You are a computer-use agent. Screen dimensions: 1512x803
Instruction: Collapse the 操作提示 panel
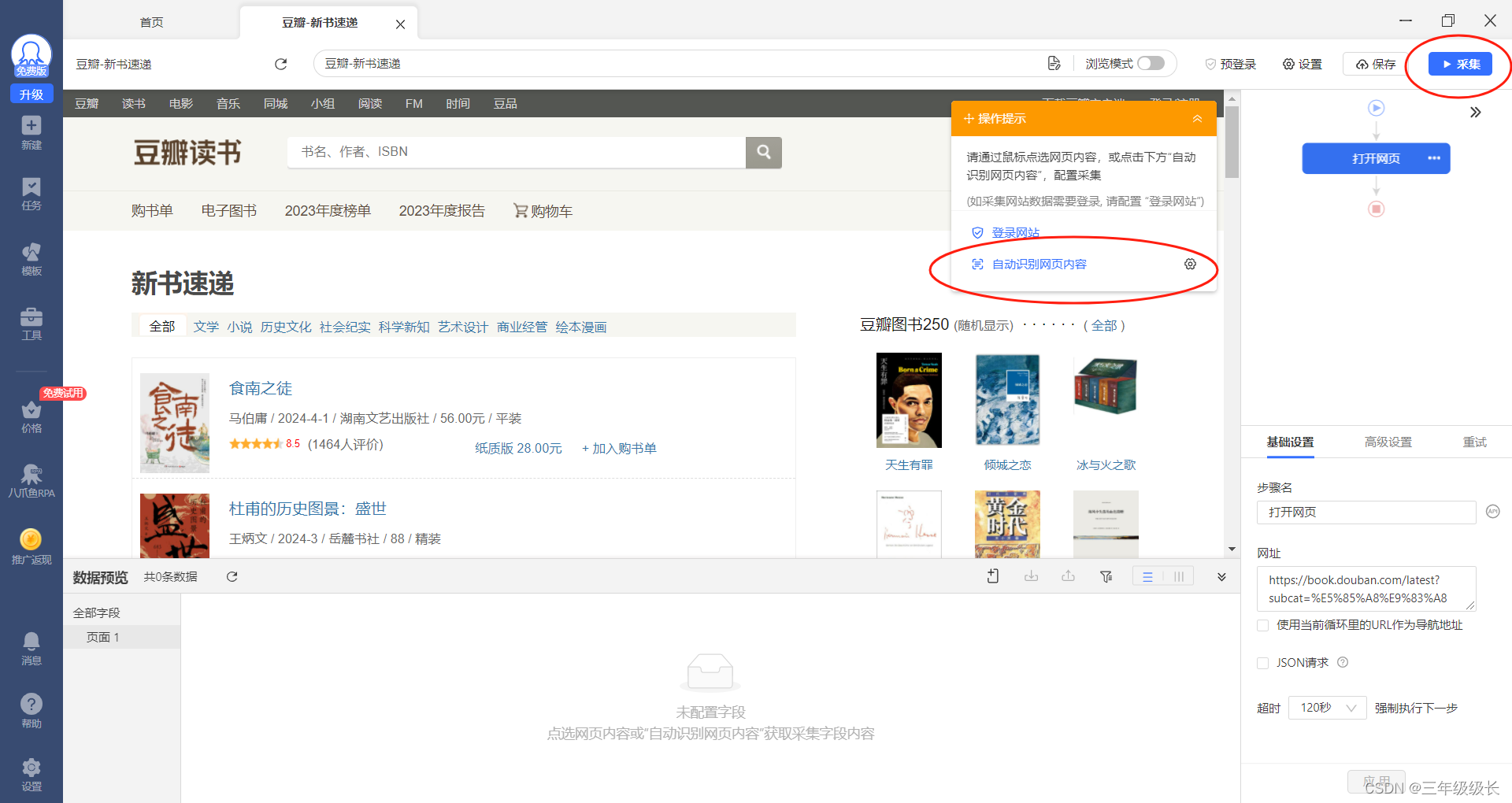(1197, 119)
